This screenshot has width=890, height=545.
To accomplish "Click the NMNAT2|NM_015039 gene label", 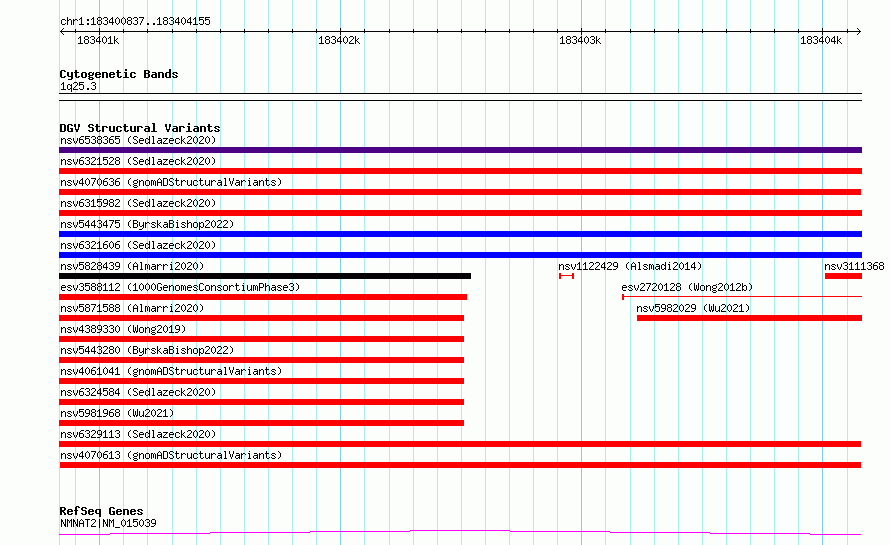I will tap(108, 523).
